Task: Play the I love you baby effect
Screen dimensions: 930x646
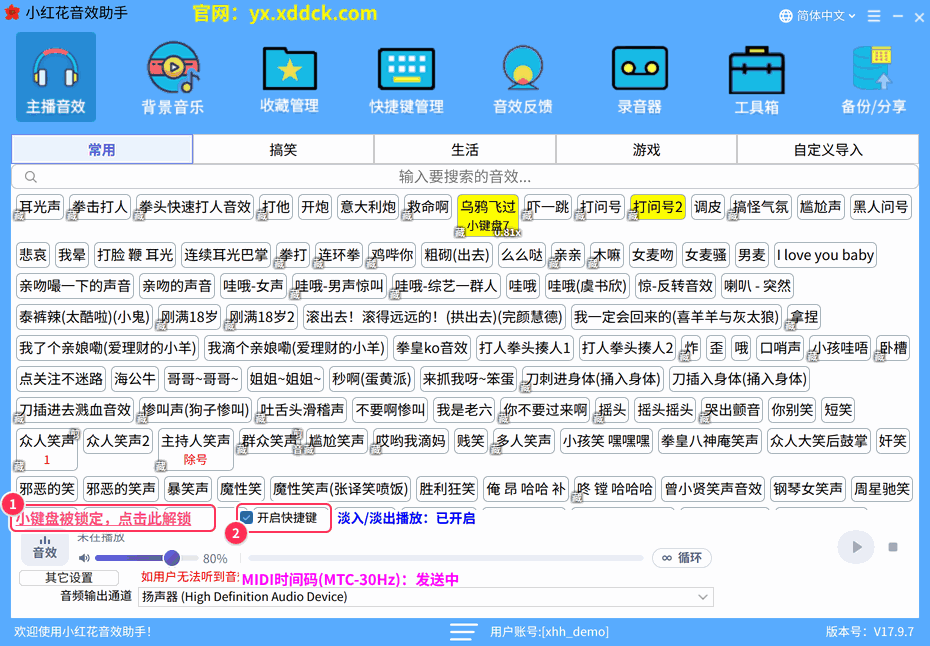Action: (825, 255)
